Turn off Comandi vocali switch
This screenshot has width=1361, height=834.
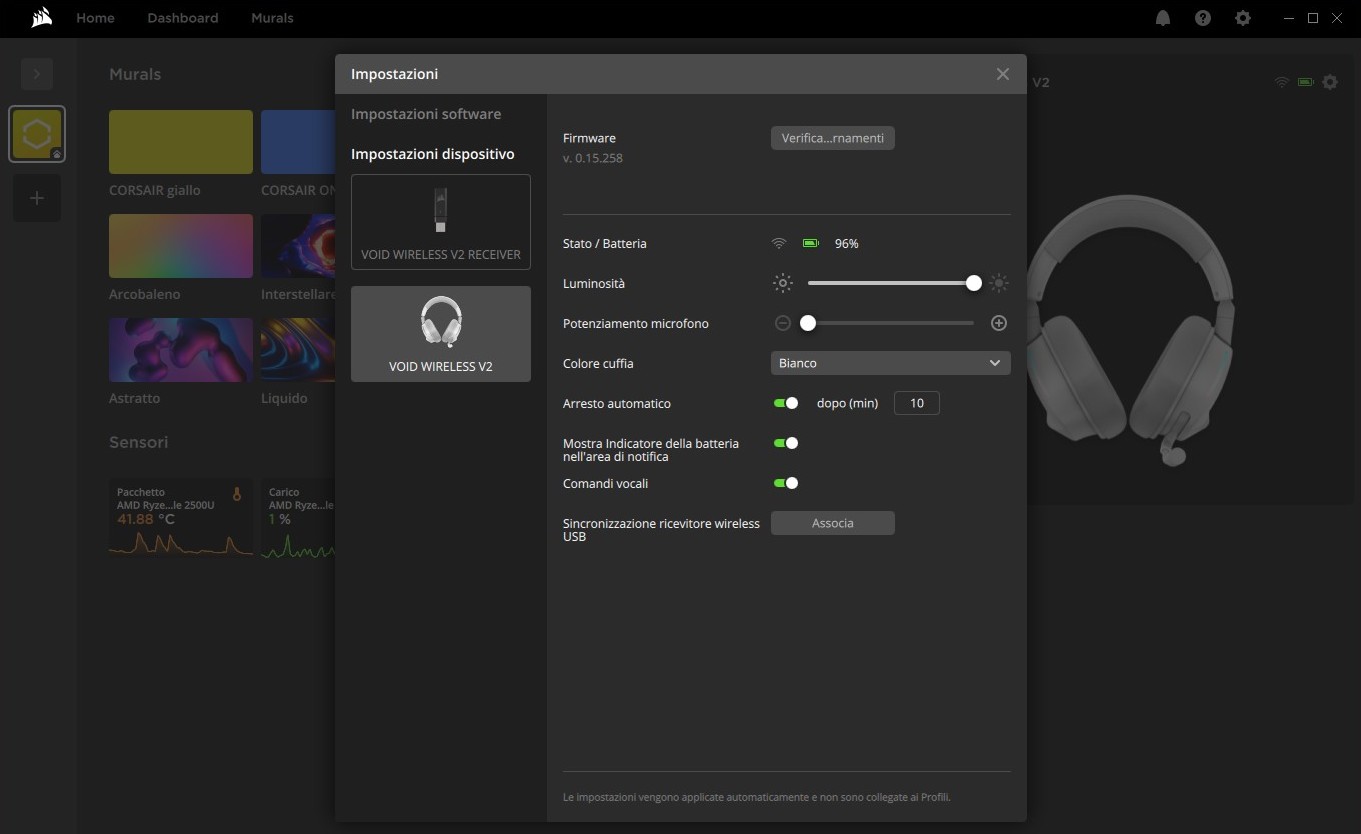point(786,483)
